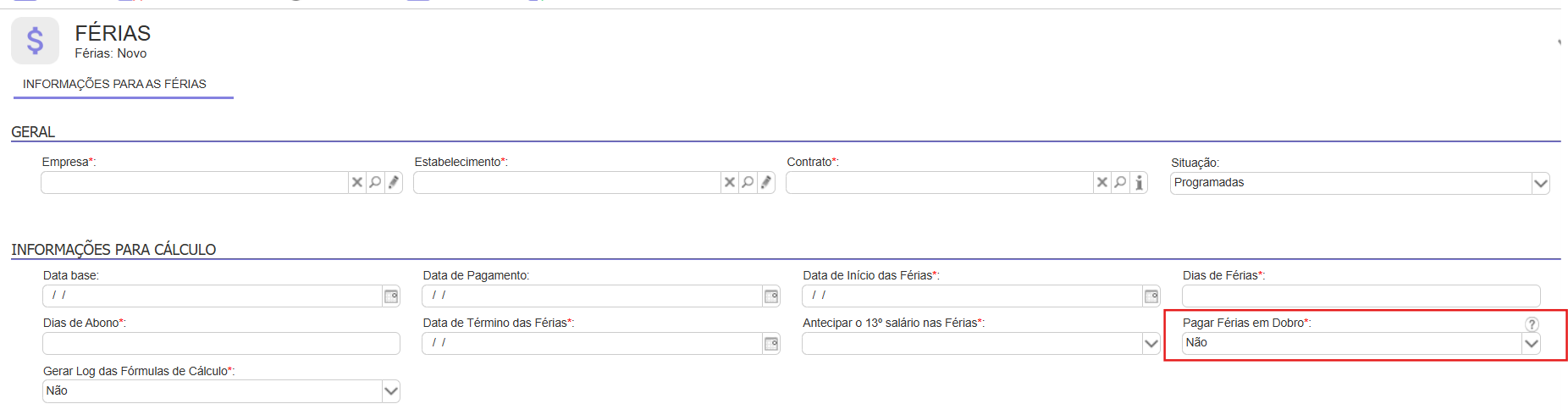Viewport: 1568px width, 415px height.
Task: Click the Dias de Férias input field
Action: click(1360, 296)
